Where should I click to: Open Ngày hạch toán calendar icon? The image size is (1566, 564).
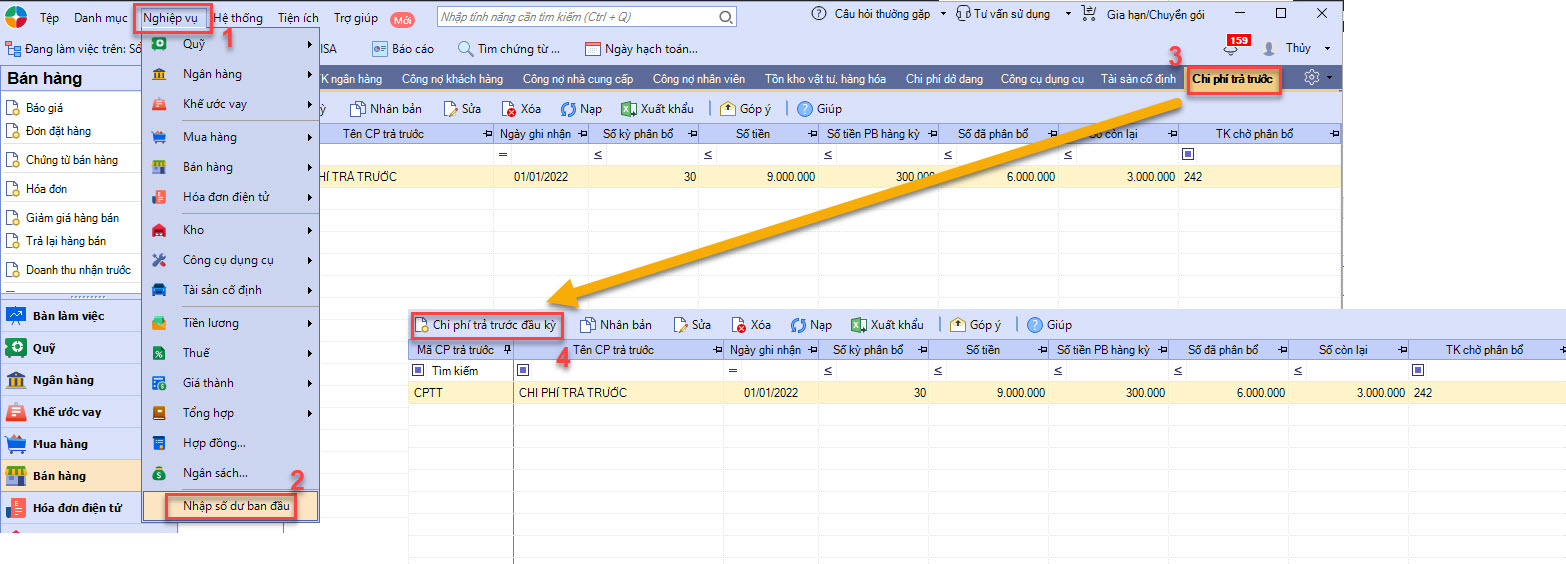pyautogui.click(x=593, y=49)
